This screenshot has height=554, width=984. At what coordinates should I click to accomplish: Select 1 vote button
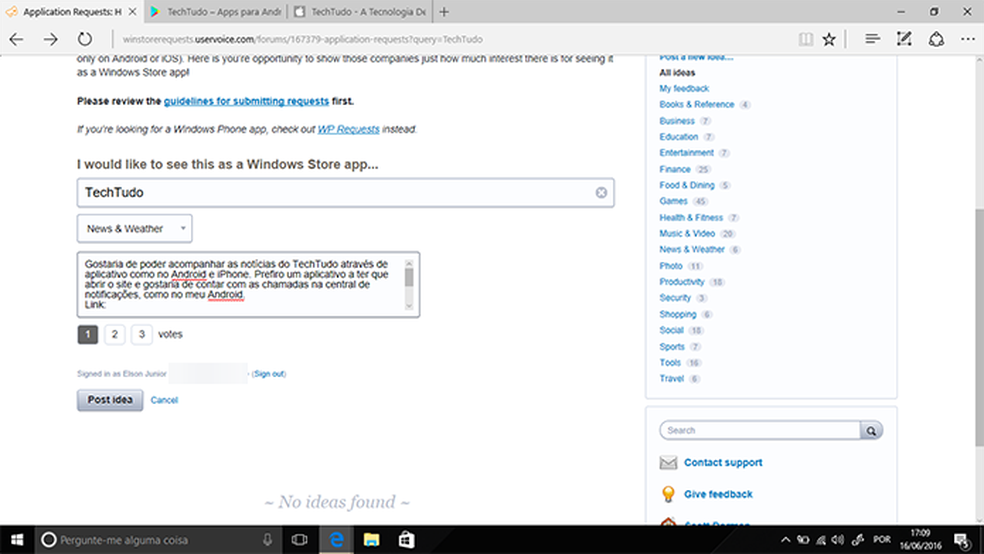[88, 334]
